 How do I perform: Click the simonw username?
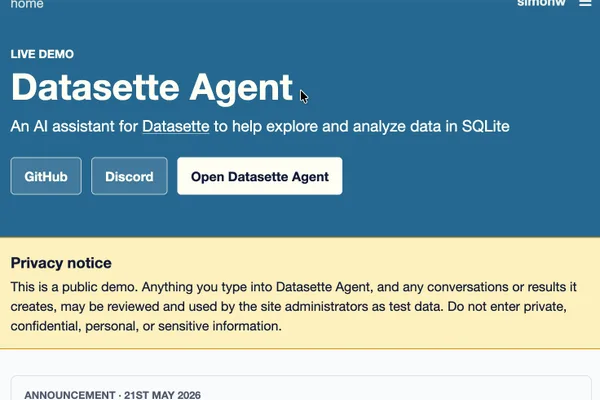[x=541, y=3]
